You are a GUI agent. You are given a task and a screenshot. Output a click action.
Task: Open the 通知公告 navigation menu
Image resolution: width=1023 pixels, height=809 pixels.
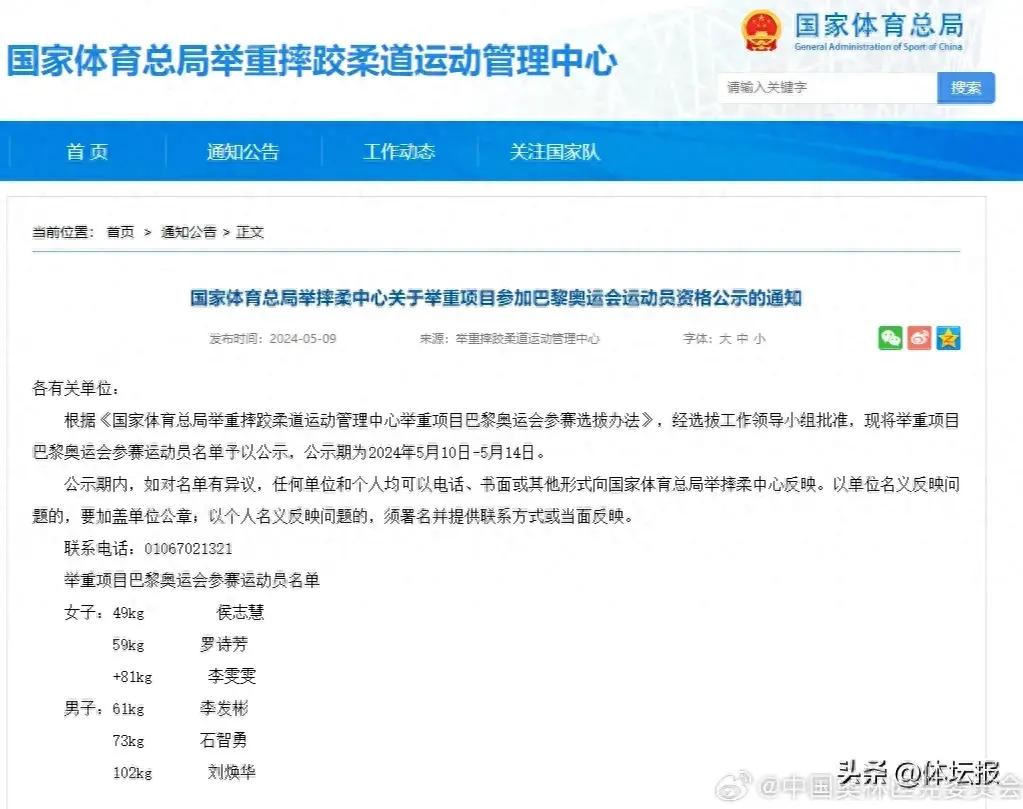pos(243,152)
